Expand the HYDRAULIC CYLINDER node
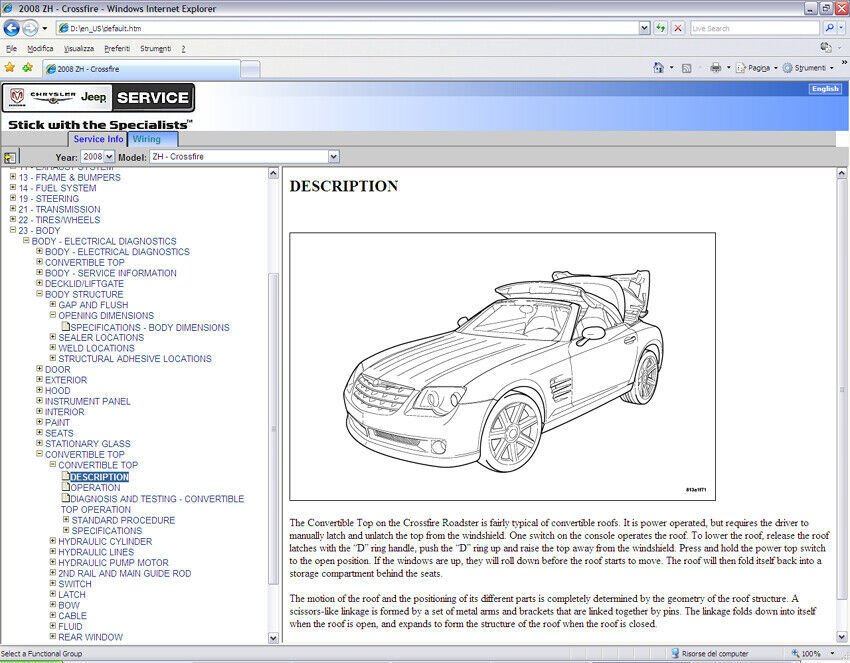 click(53, 542)
